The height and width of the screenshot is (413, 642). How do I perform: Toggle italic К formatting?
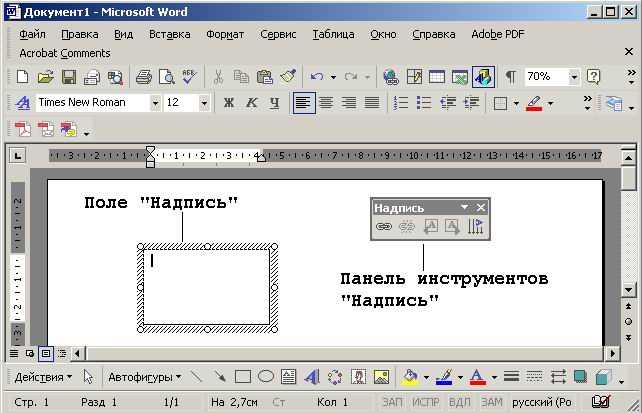(251, 102)
